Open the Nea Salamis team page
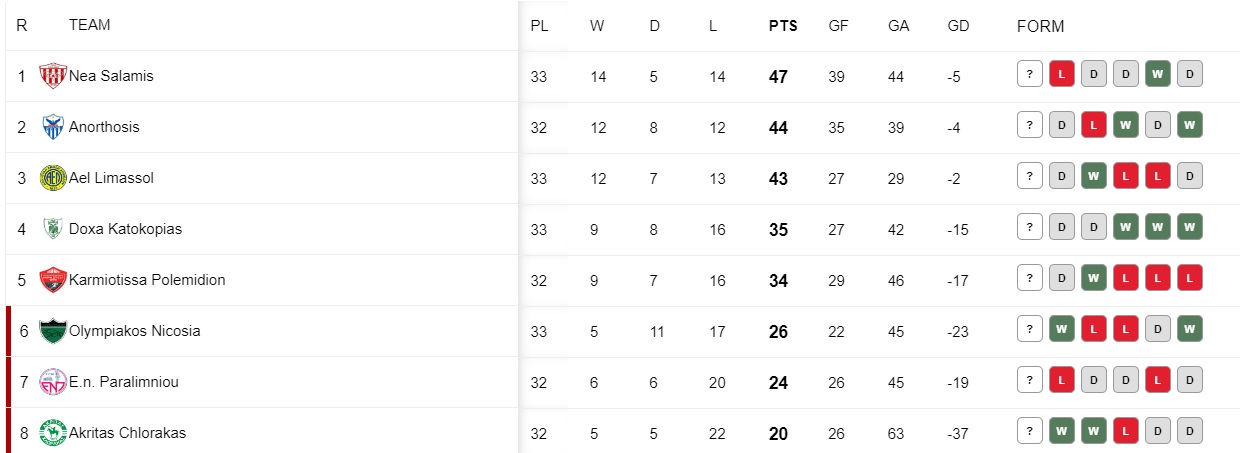 click(111, 76)
